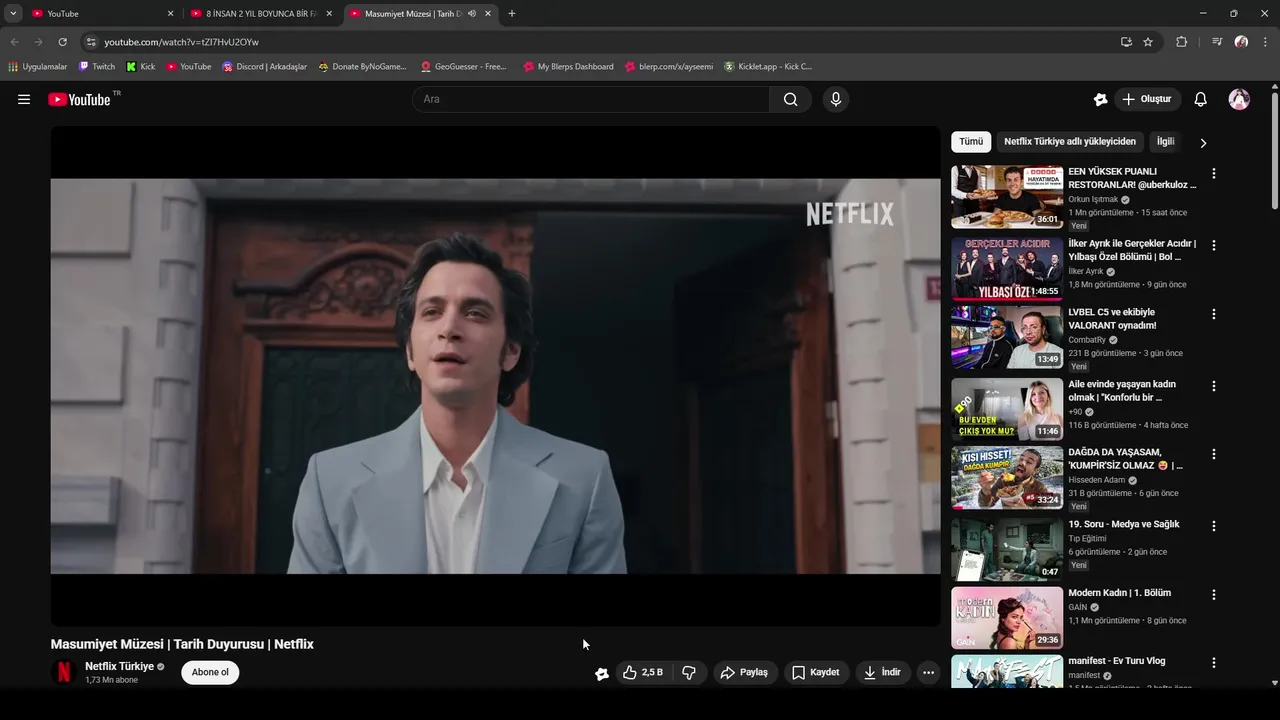Open options menu for Modern Kadın video

1214,594
